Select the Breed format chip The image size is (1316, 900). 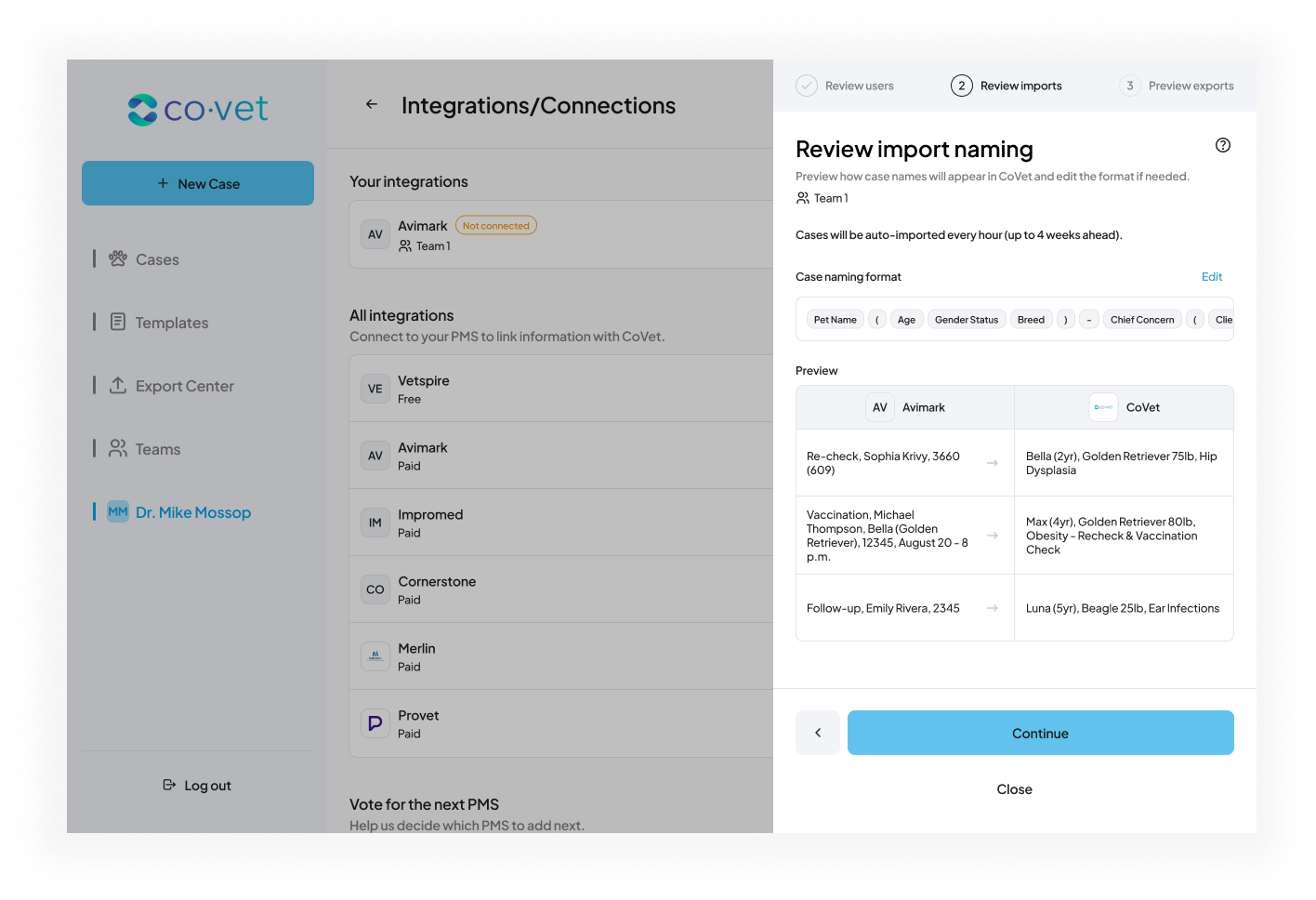(1031, 319)
